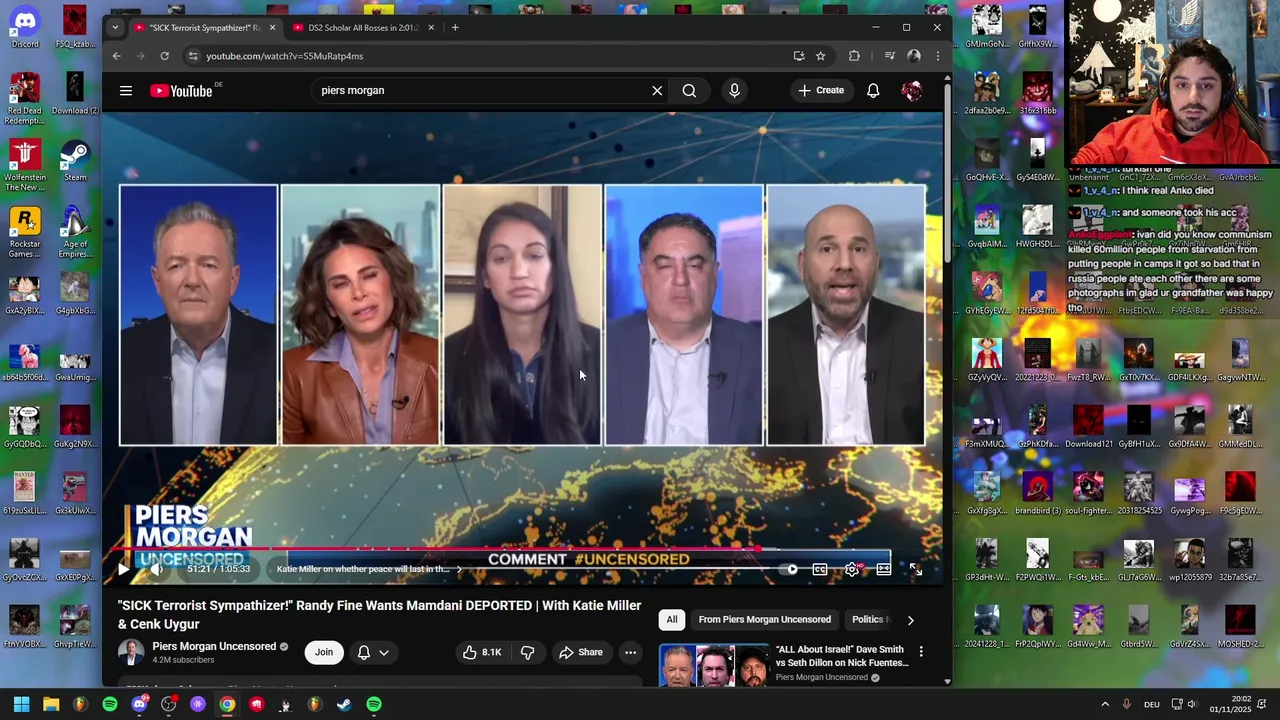Open Chrome three-dot menu
Screen dimensions: 1280x720
(937, 56)
